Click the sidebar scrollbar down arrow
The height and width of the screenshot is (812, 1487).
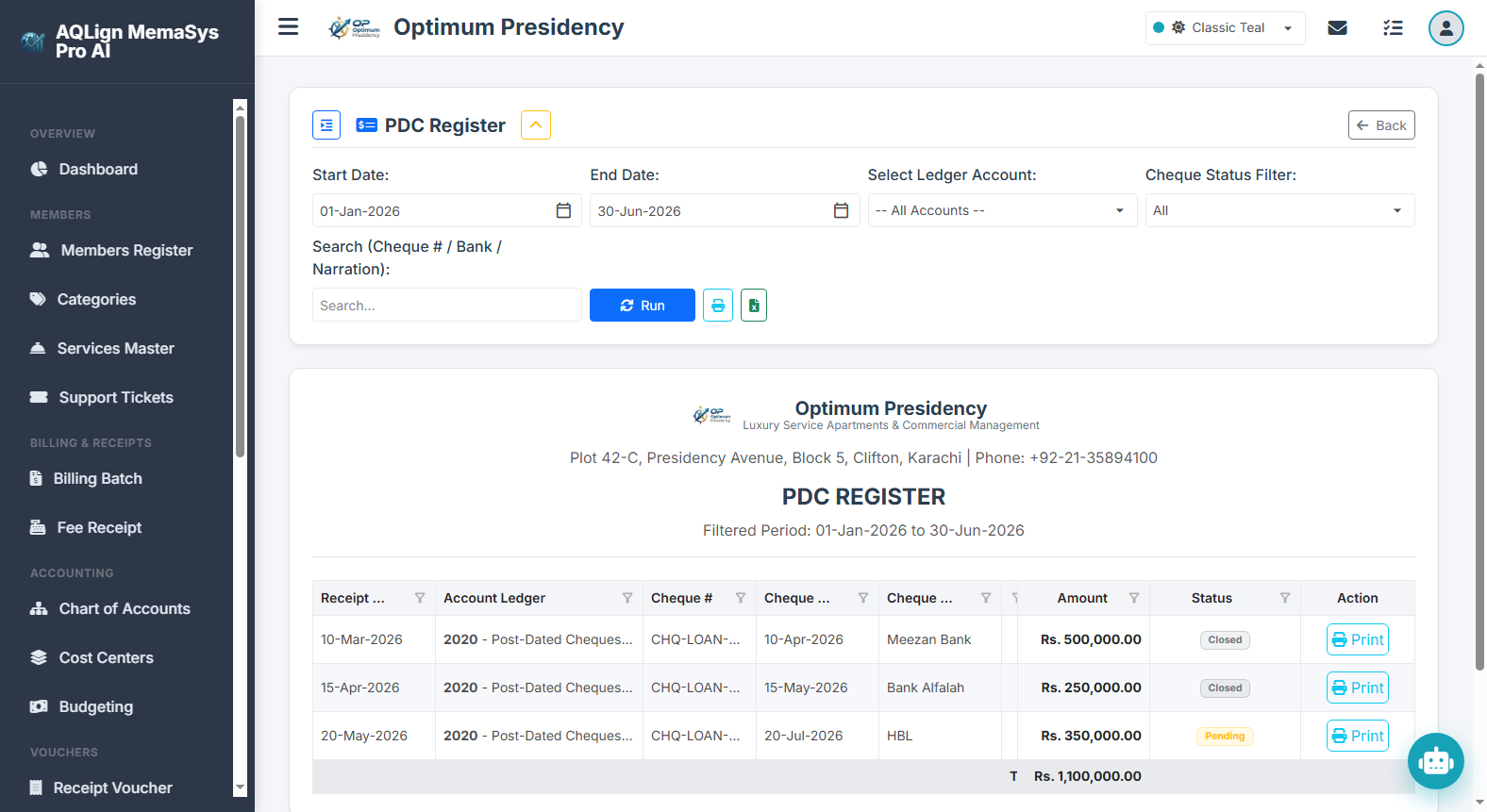(x=240, y=787)
